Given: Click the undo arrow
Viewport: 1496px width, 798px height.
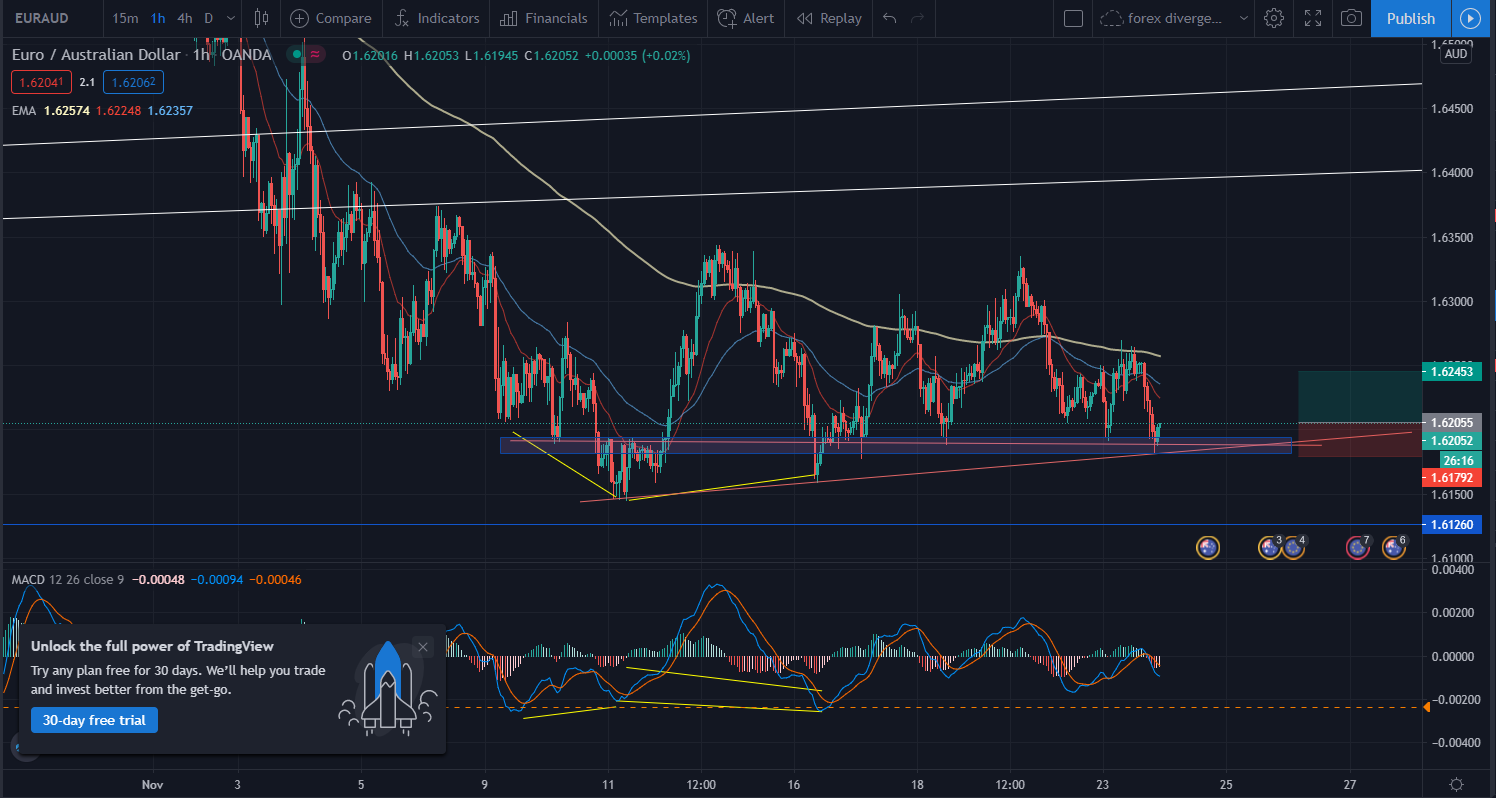Looking at the screenshot, I should 890,18.
